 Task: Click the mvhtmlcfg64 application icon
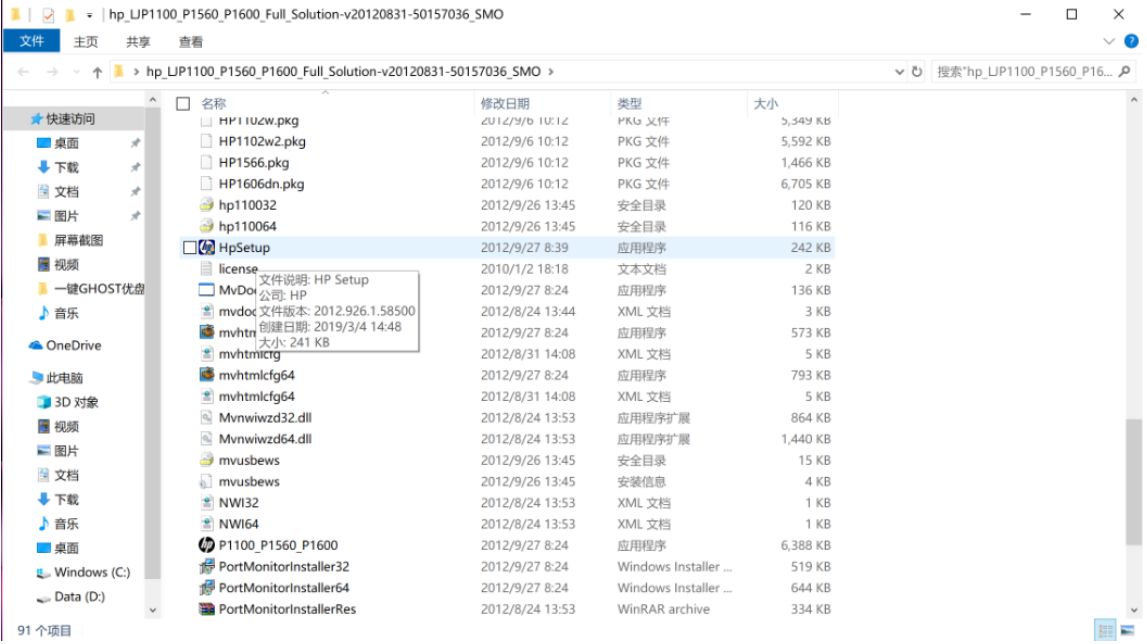point(206,375)
